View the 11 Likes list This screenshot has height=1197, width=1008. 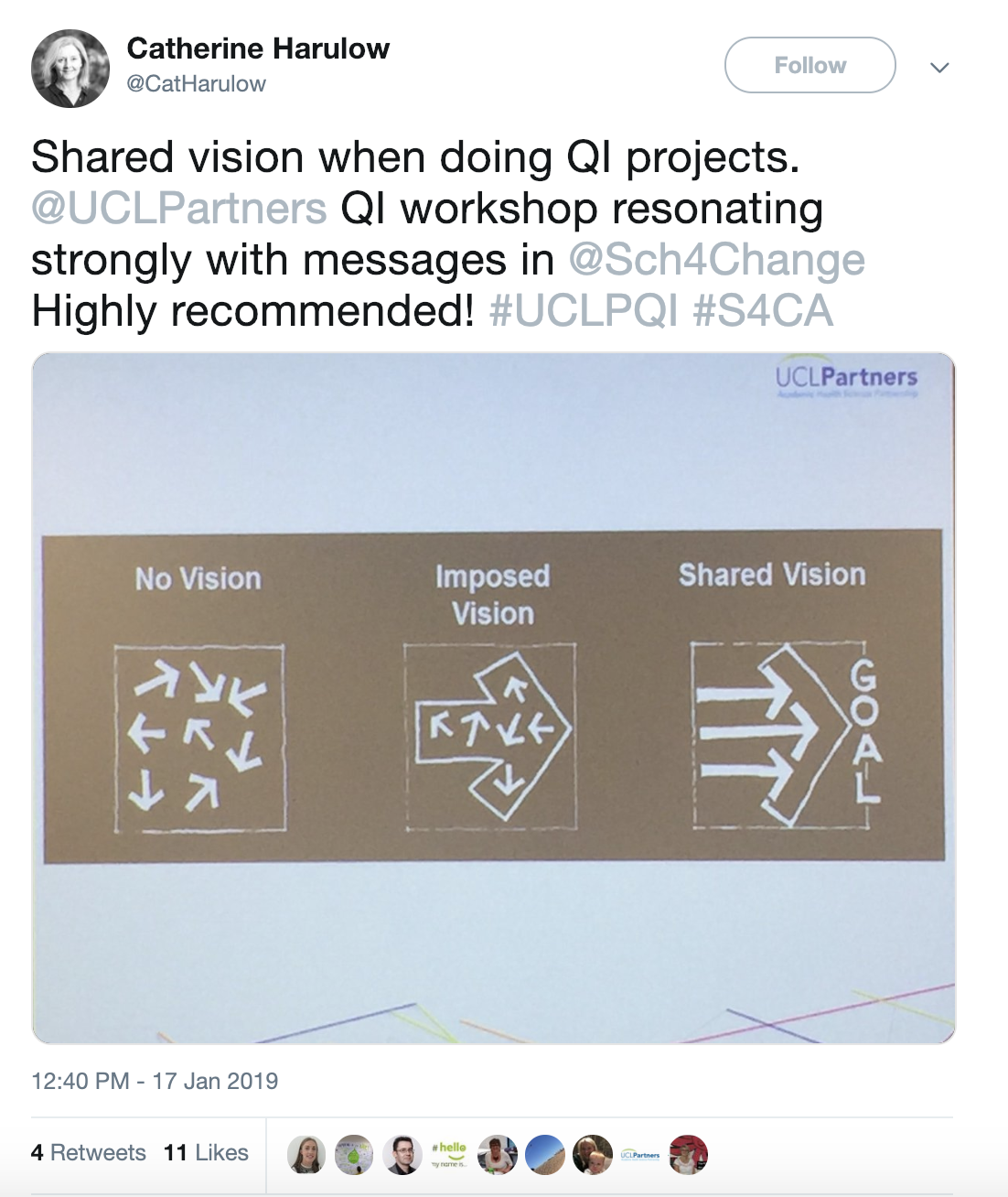coord(206,1152)
